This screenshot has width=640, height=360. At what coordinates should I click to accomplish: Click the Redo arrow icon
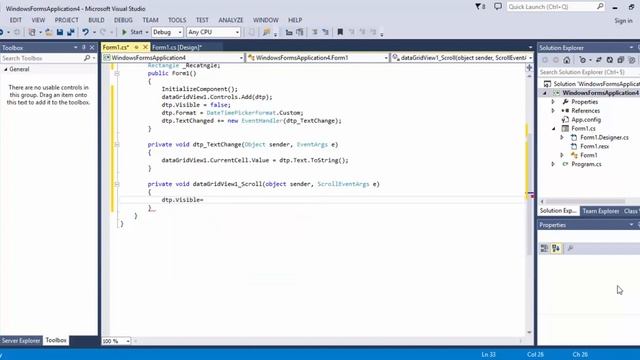coord(103,32)
